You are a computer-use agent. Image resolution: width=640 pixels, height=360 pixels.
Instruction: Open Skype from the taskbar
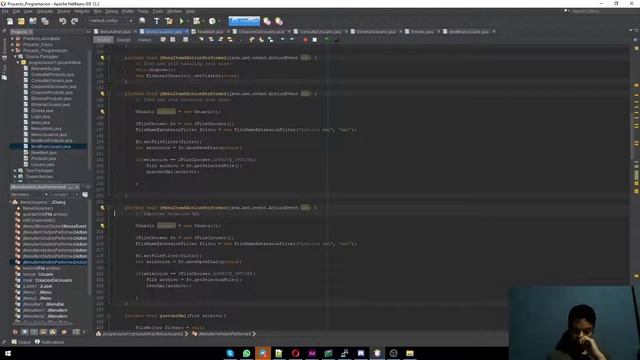coord(230,353)
